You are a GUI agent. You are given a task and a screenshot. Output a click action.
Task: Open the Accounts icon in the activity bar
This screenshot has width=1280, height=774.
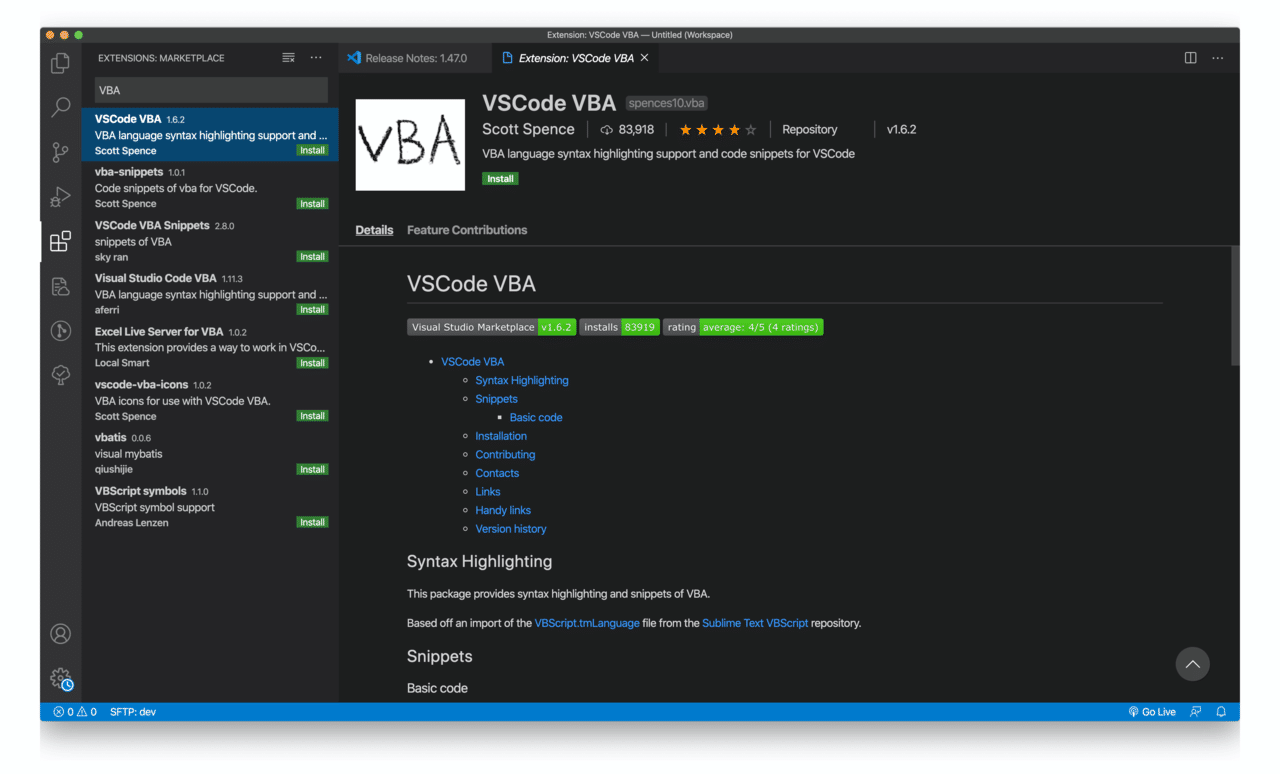(x=61, y=634)
